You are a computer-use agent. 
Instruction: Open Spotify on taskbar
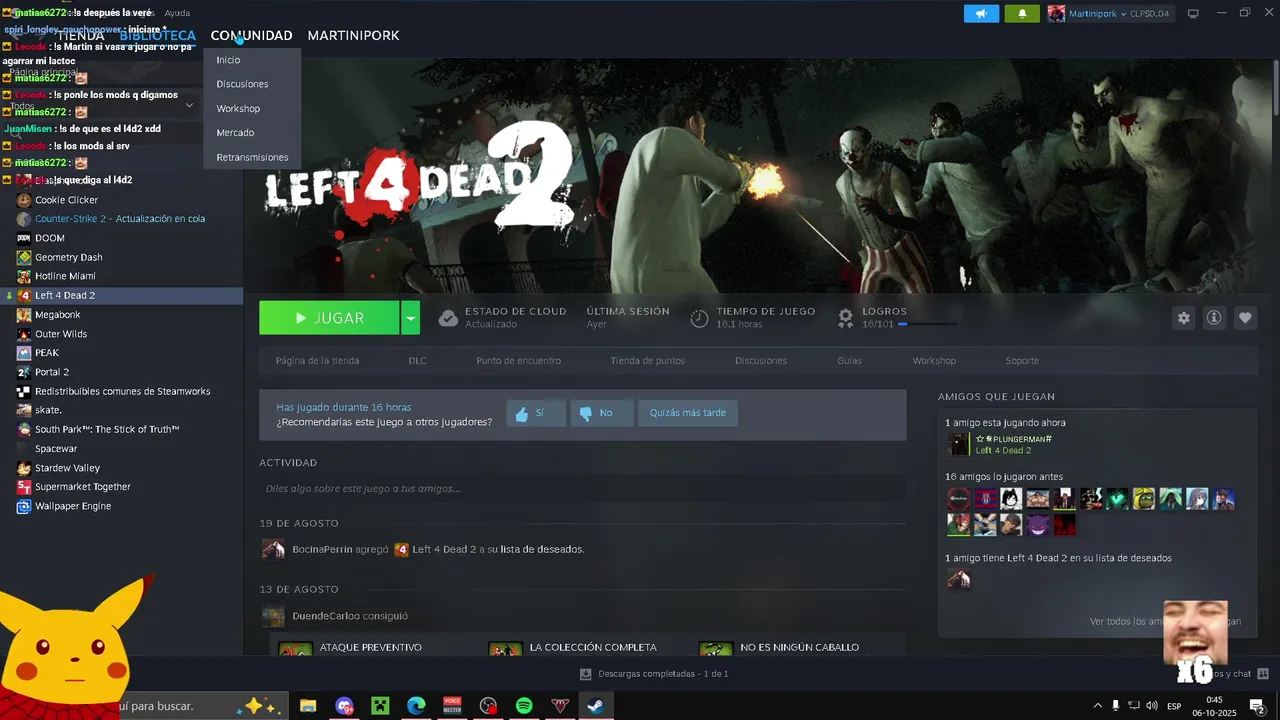point(524,706)
